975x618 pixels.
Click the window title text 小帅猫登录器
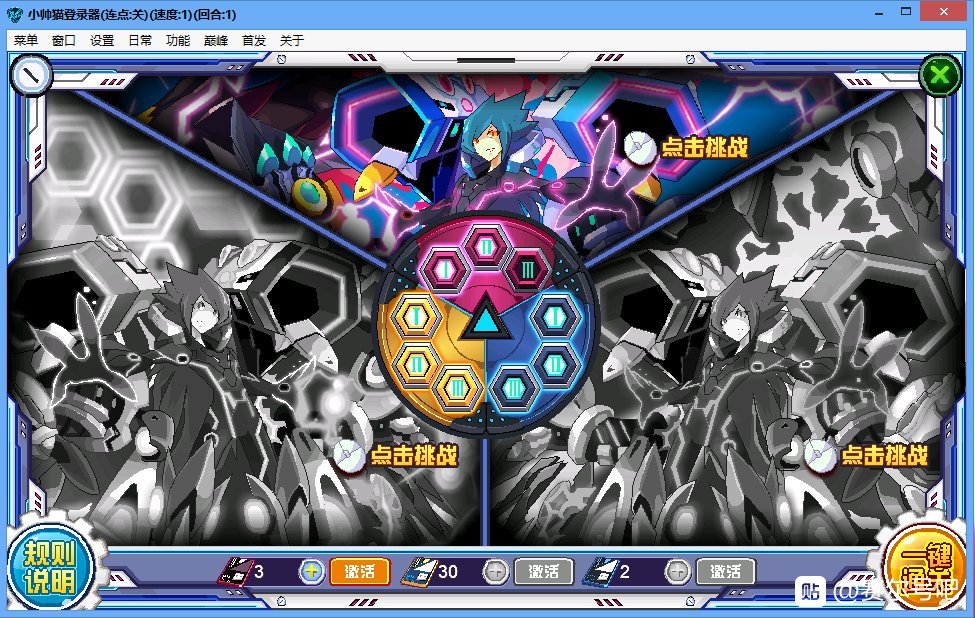(x=64, y=14)
